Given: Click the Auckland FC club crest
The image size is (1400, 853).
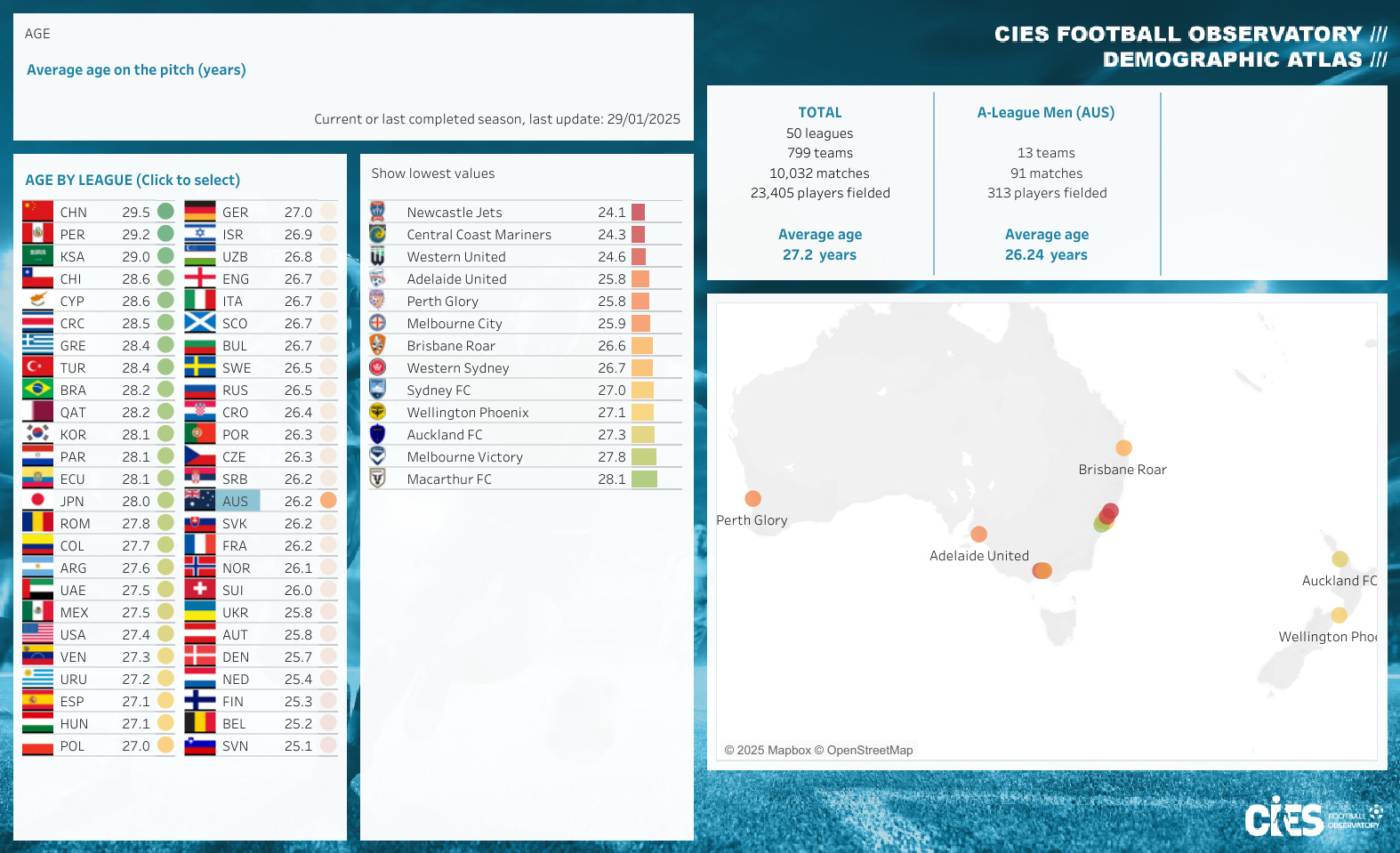Looking at the screenshot, I should 377,434.
